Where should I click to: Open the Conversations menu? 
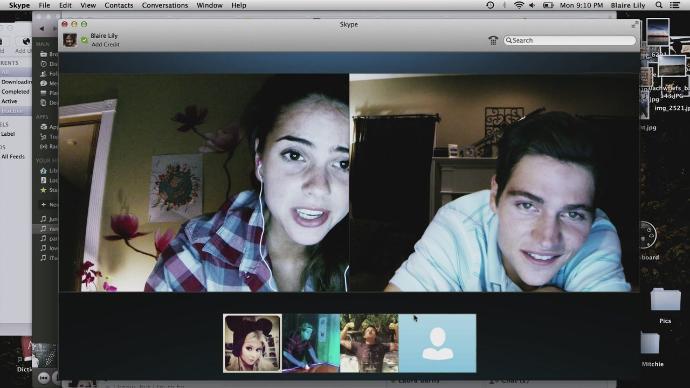pos(165,5)
